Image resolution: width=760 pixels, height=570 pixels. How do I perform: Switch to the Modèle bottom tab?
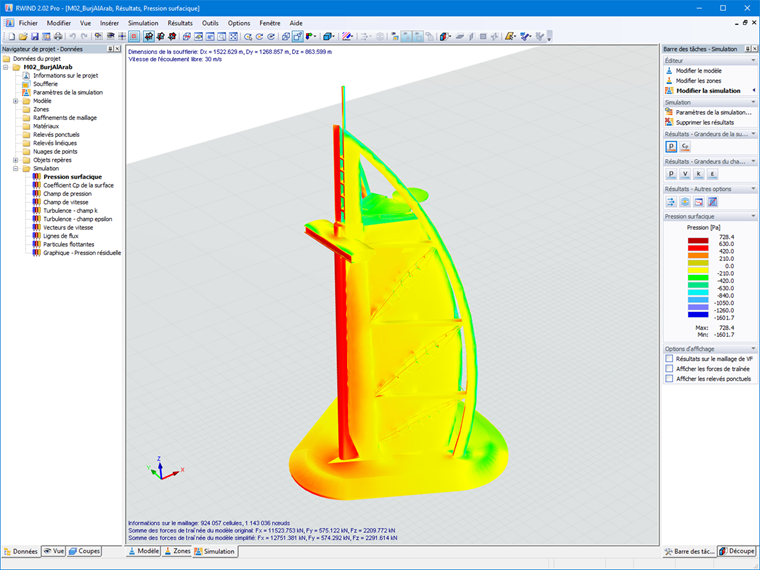143,551
